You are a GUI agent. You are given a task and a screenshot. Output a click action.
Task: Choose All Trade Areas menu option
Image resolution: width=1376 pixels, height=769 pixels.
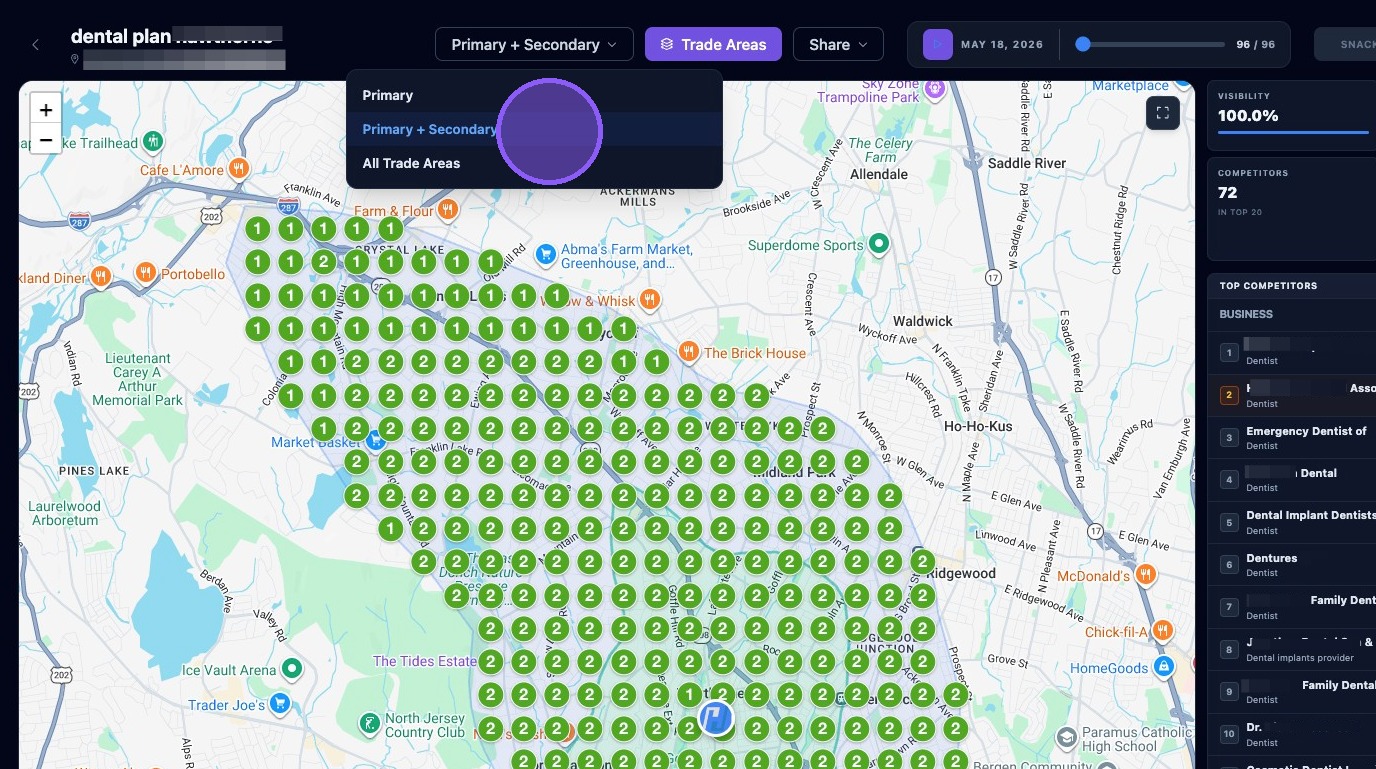point(534,163)
